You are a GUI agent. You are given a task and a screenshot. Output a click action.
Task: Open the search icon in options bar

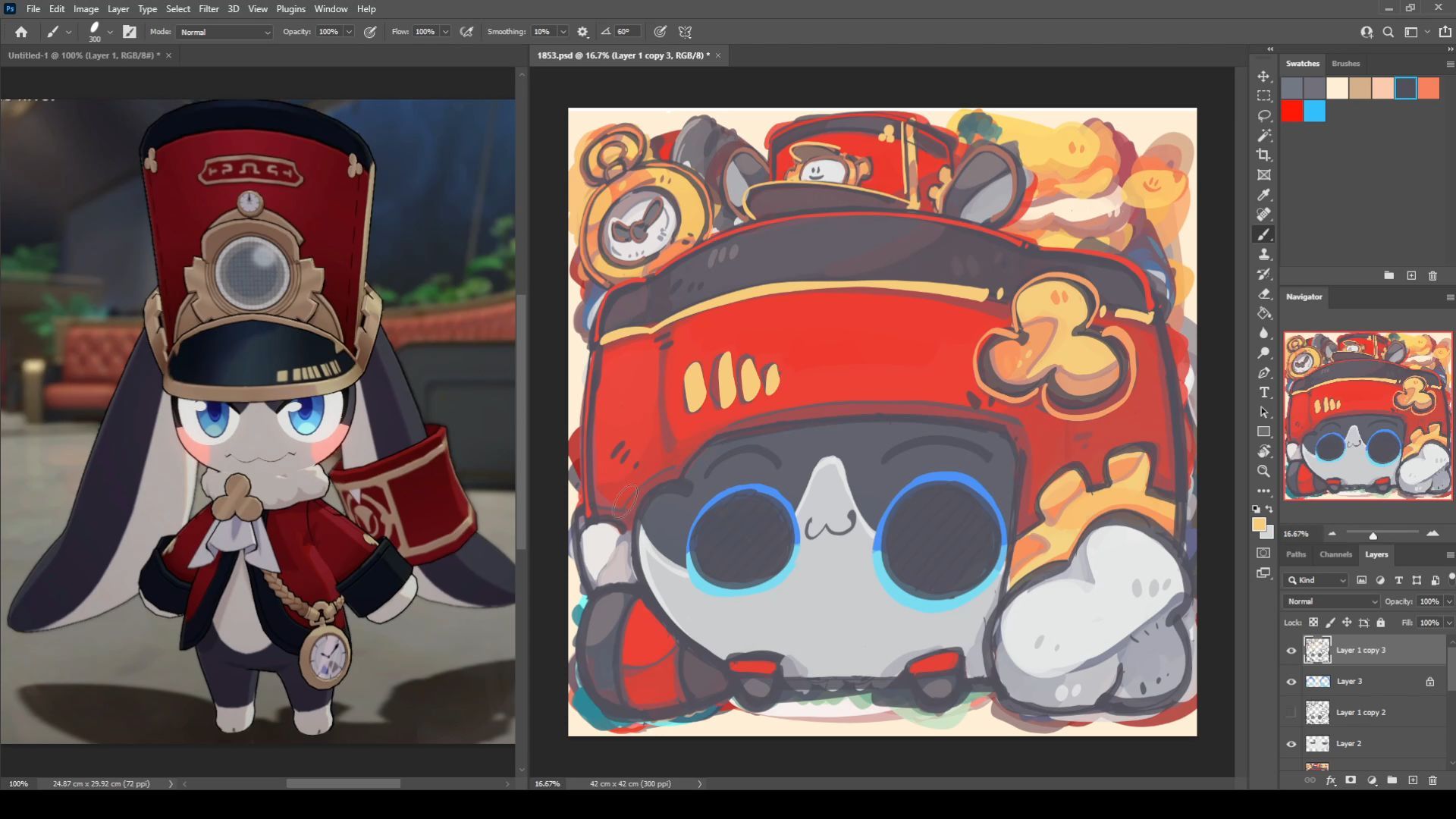[1388, 32]
